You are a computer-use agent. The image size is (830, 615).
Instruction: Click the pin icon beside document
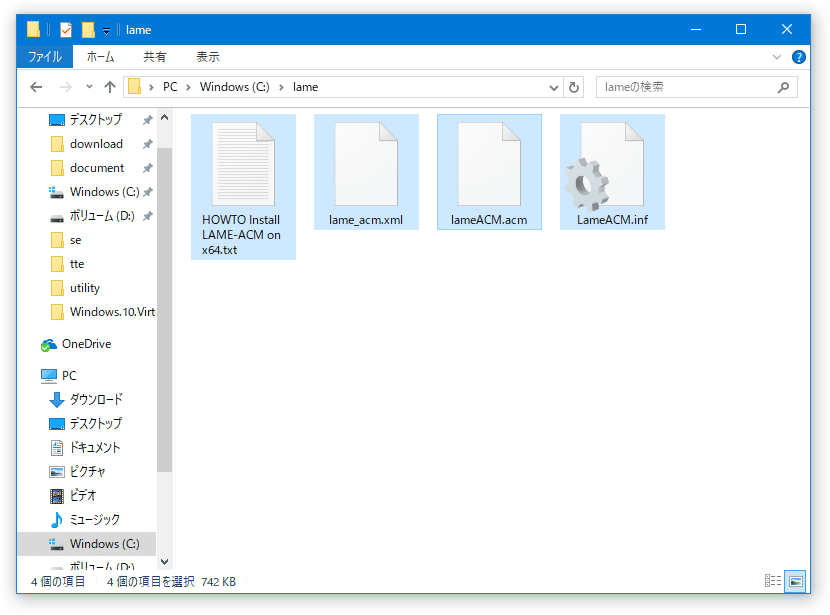148,168
